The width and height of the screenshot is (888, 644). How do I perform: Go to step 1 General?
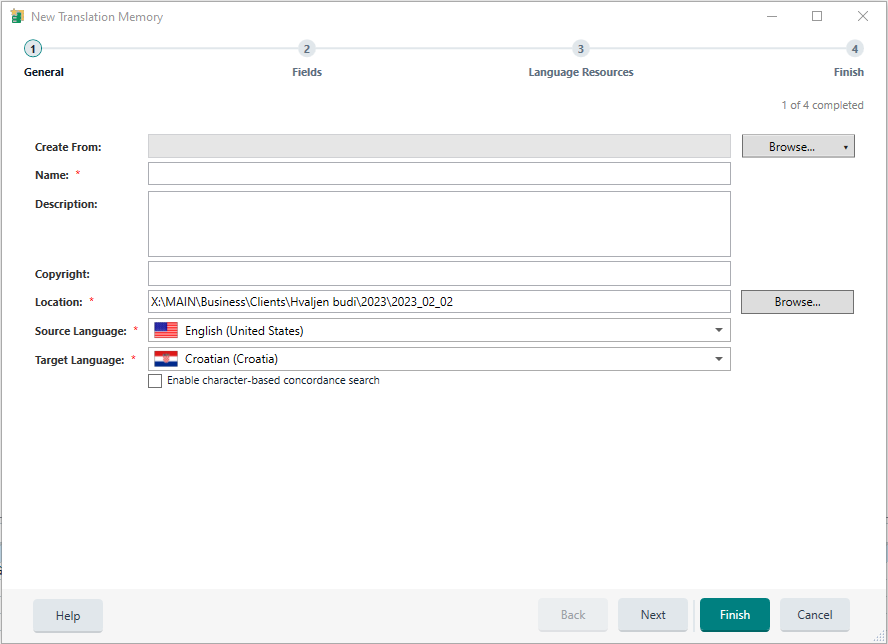coord(33,49)
